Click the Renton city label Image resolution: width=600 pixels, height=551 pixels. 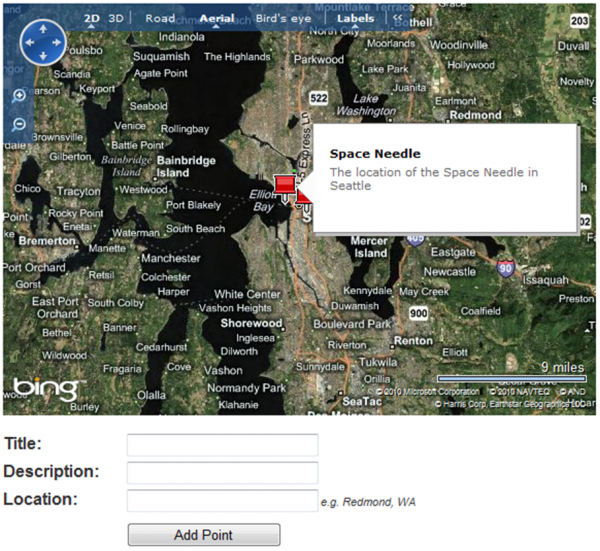413,341
